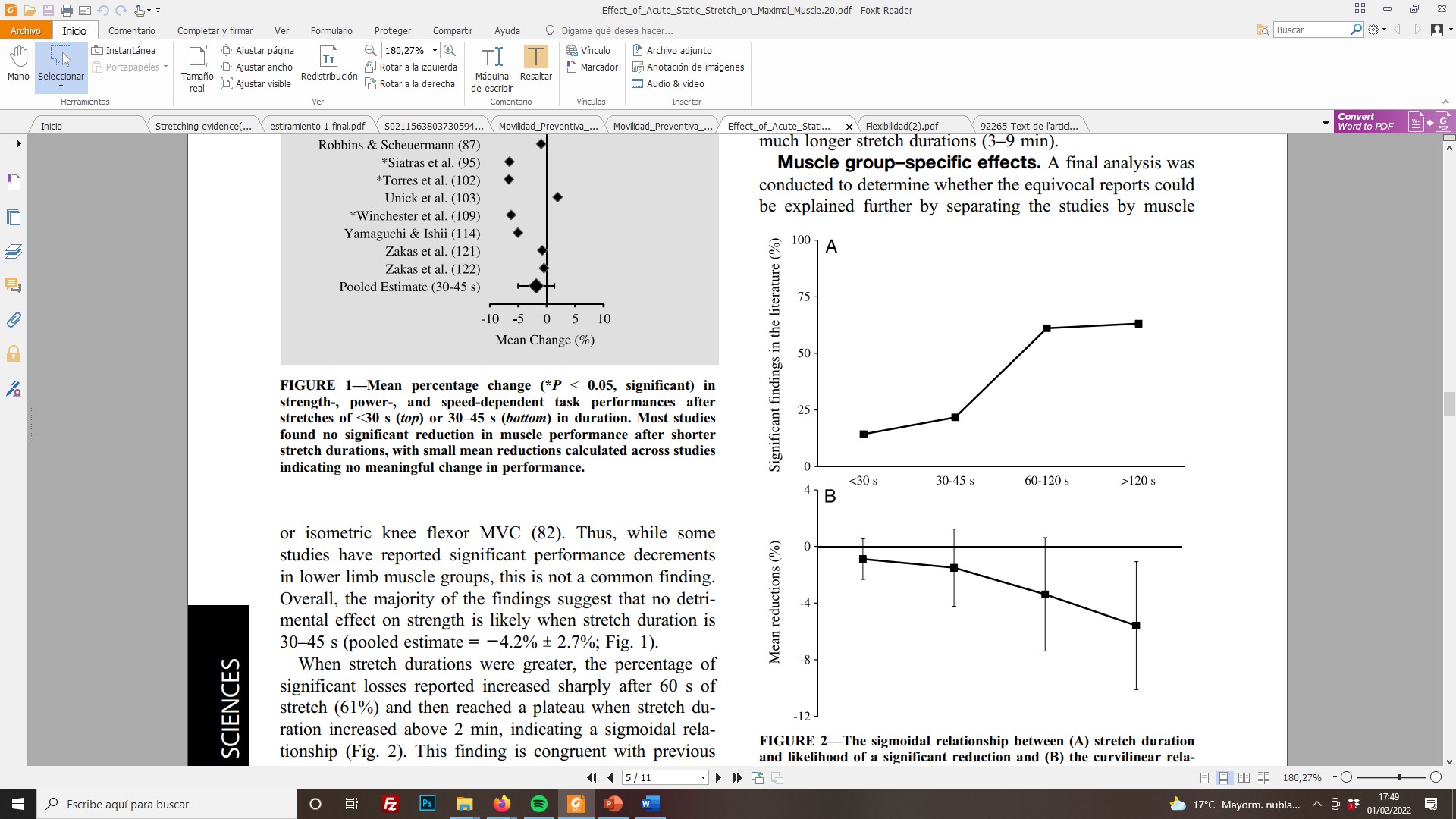Image resolution: width=1456 pixels, height=819 pixels.
Task: Open the Tamaño real view option
Action: 197,68
